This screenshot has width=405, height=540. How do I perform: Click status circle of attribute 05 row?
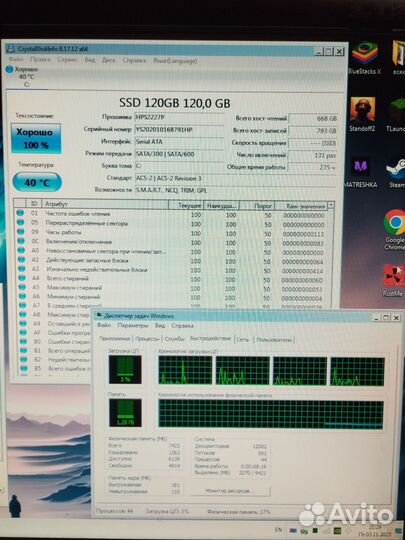click(21, 223)
